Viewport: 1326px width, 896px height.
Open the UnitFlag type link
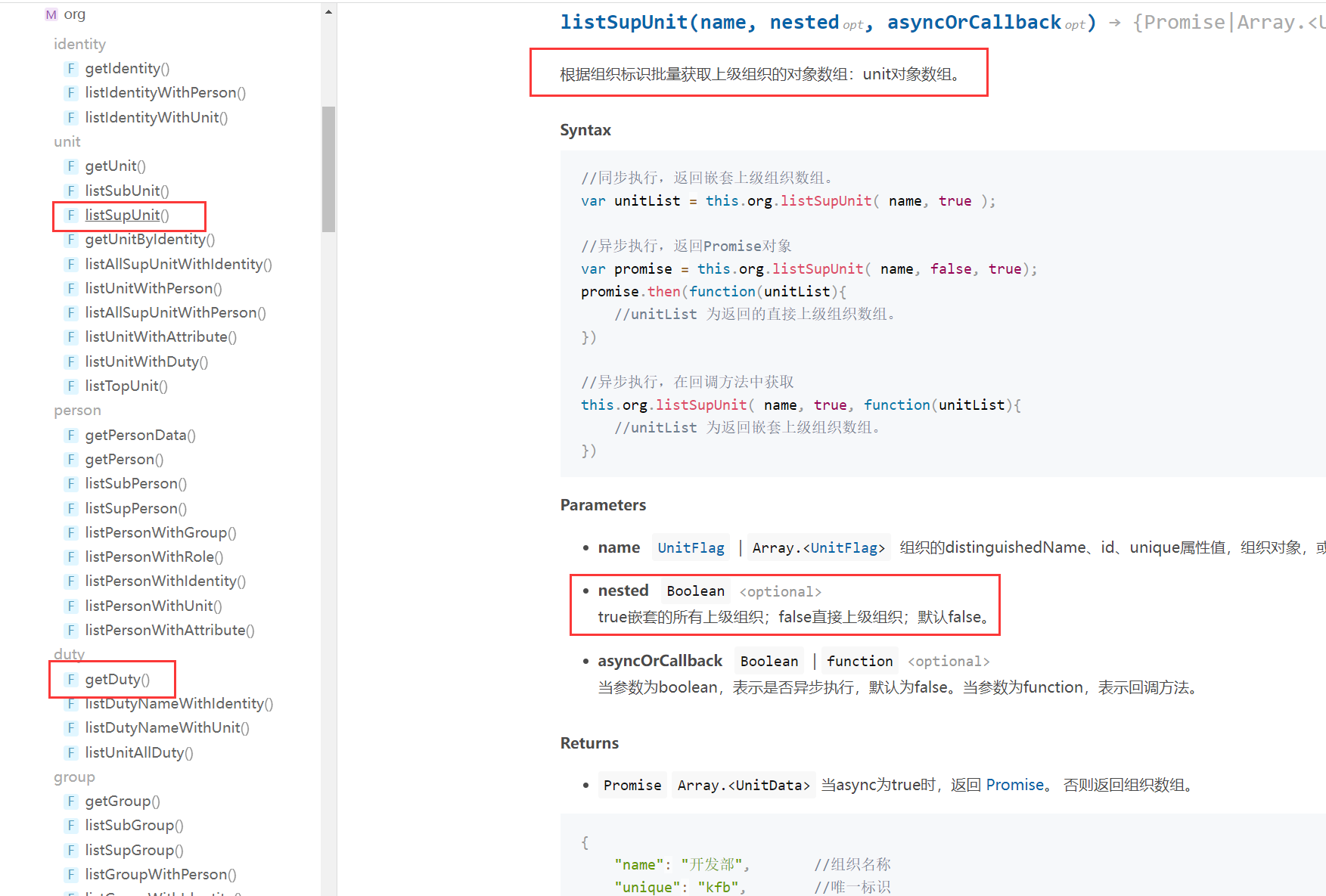(690, 547)
